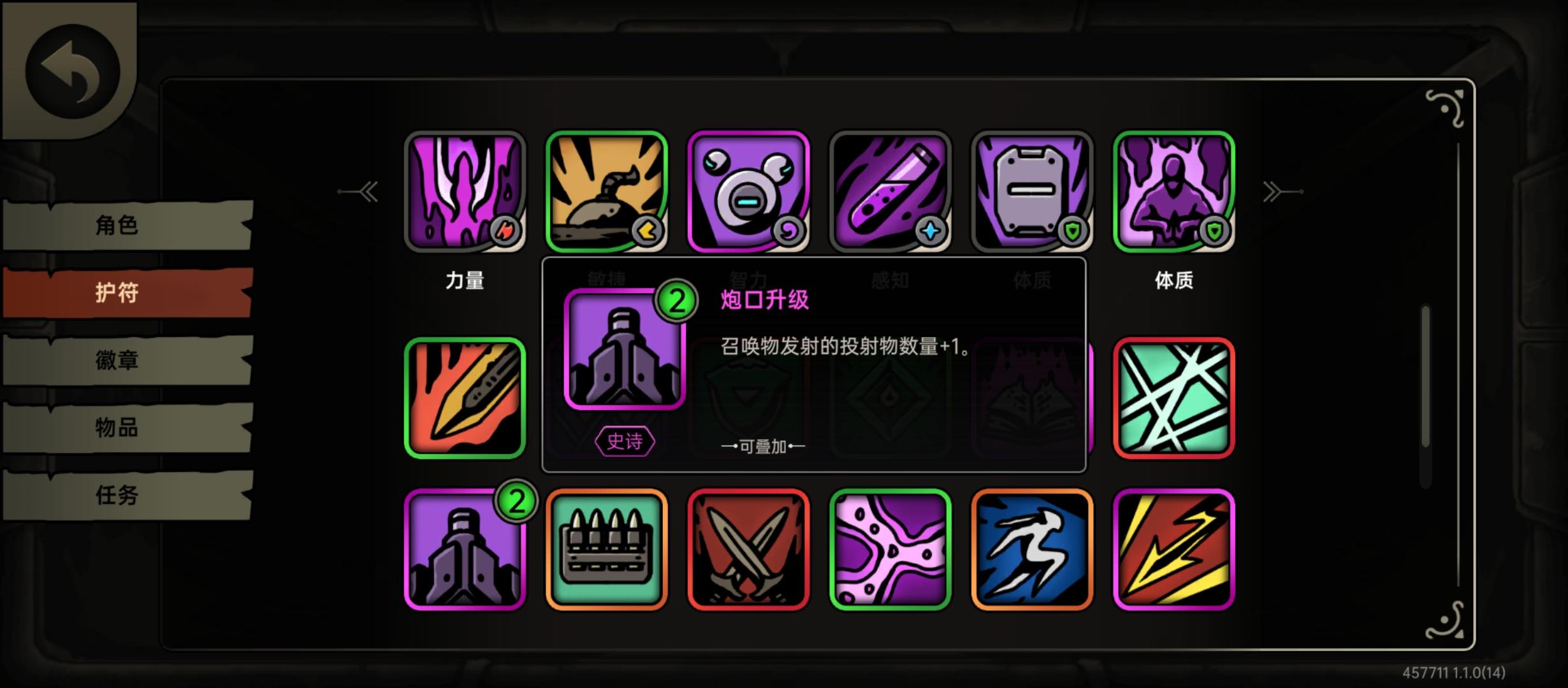Choose the ammo belt bullets amulet
This screenshot has width=1568, height=688.
click(x=606, y=549)
